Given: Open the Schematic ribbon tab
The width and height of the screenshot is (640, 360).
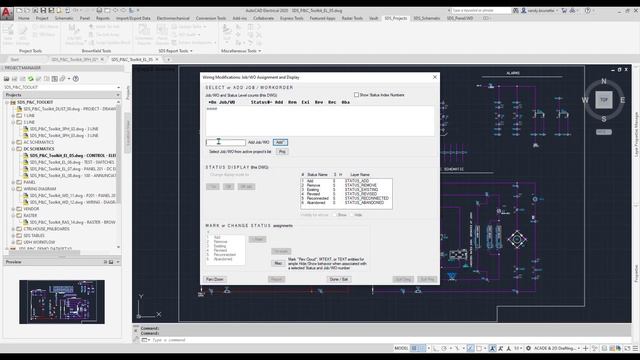Looking at the screenshot, I should click(64, 18).
